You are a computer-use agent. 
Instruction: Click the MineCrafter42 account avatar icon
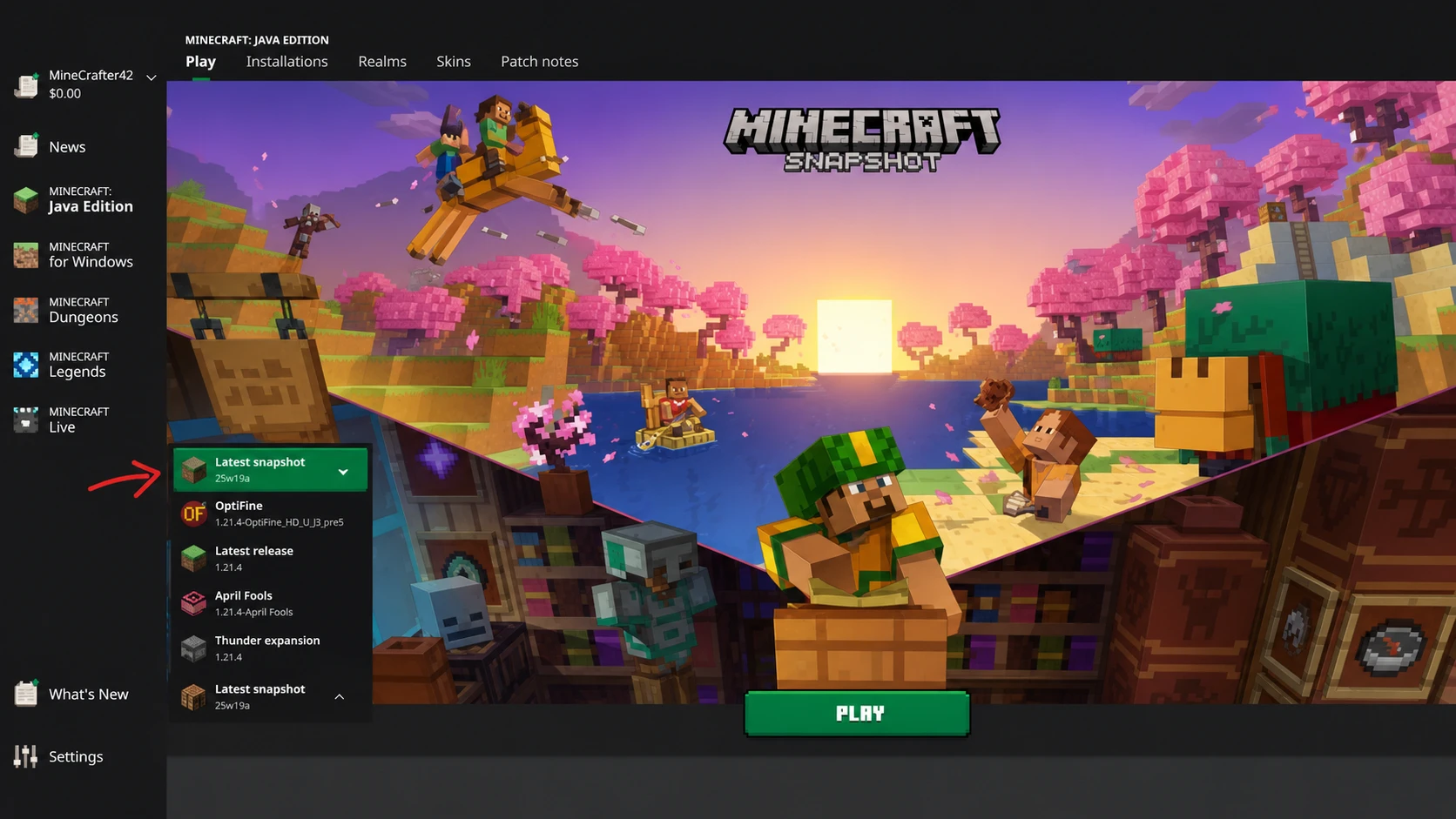26,84
